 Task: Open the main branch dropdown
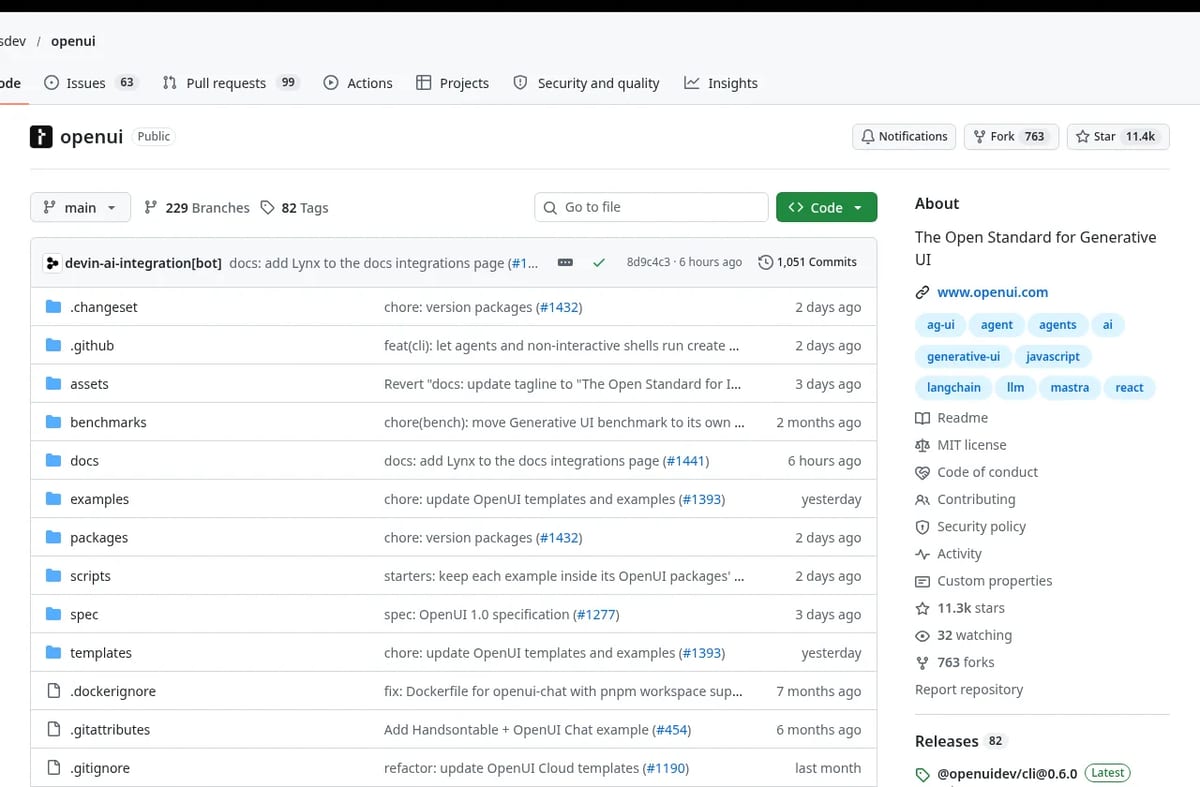coord(80,208)
